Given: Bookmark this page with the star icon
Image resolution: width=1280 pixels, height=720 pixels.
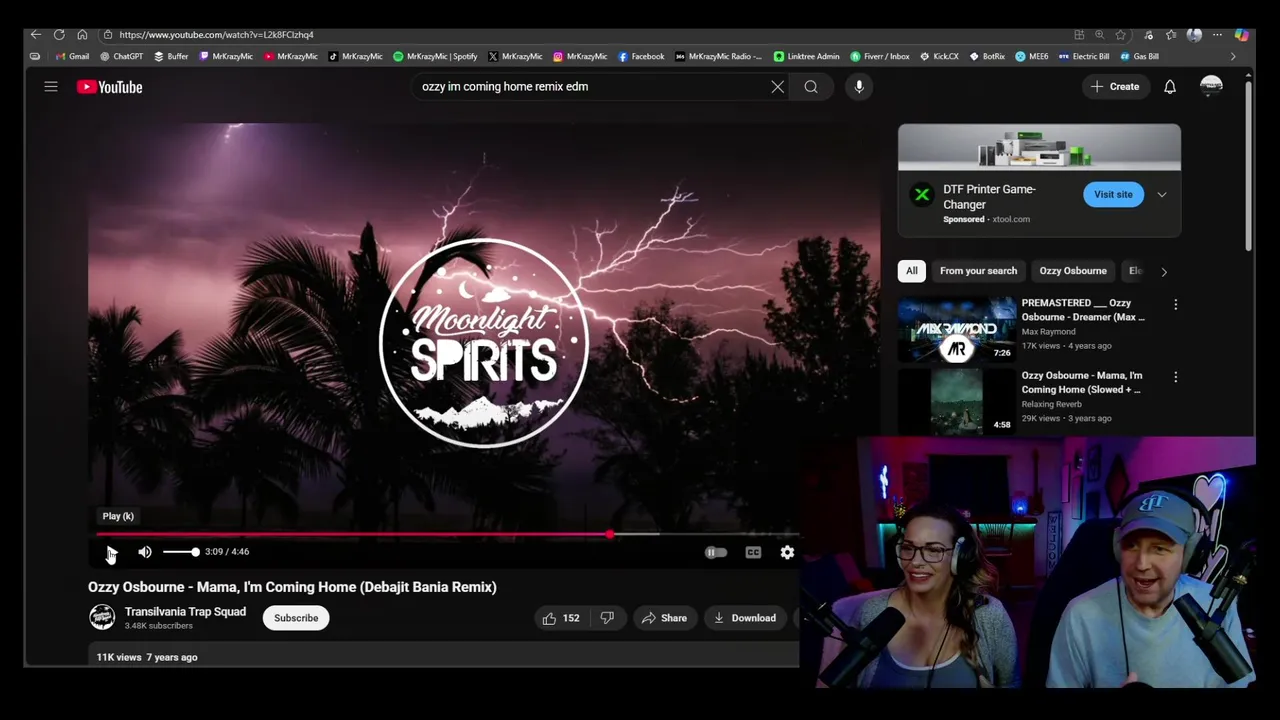Looking at the screenshot, I should point(1121,35).
